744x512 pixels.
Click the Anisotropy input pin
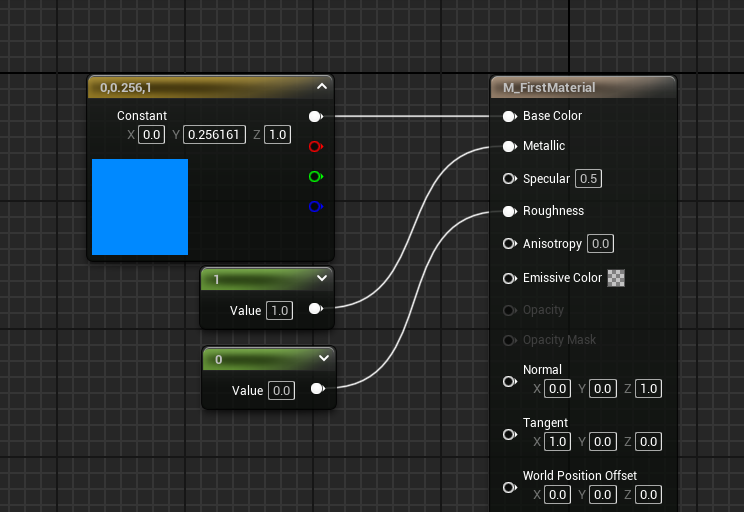[510, 244]
